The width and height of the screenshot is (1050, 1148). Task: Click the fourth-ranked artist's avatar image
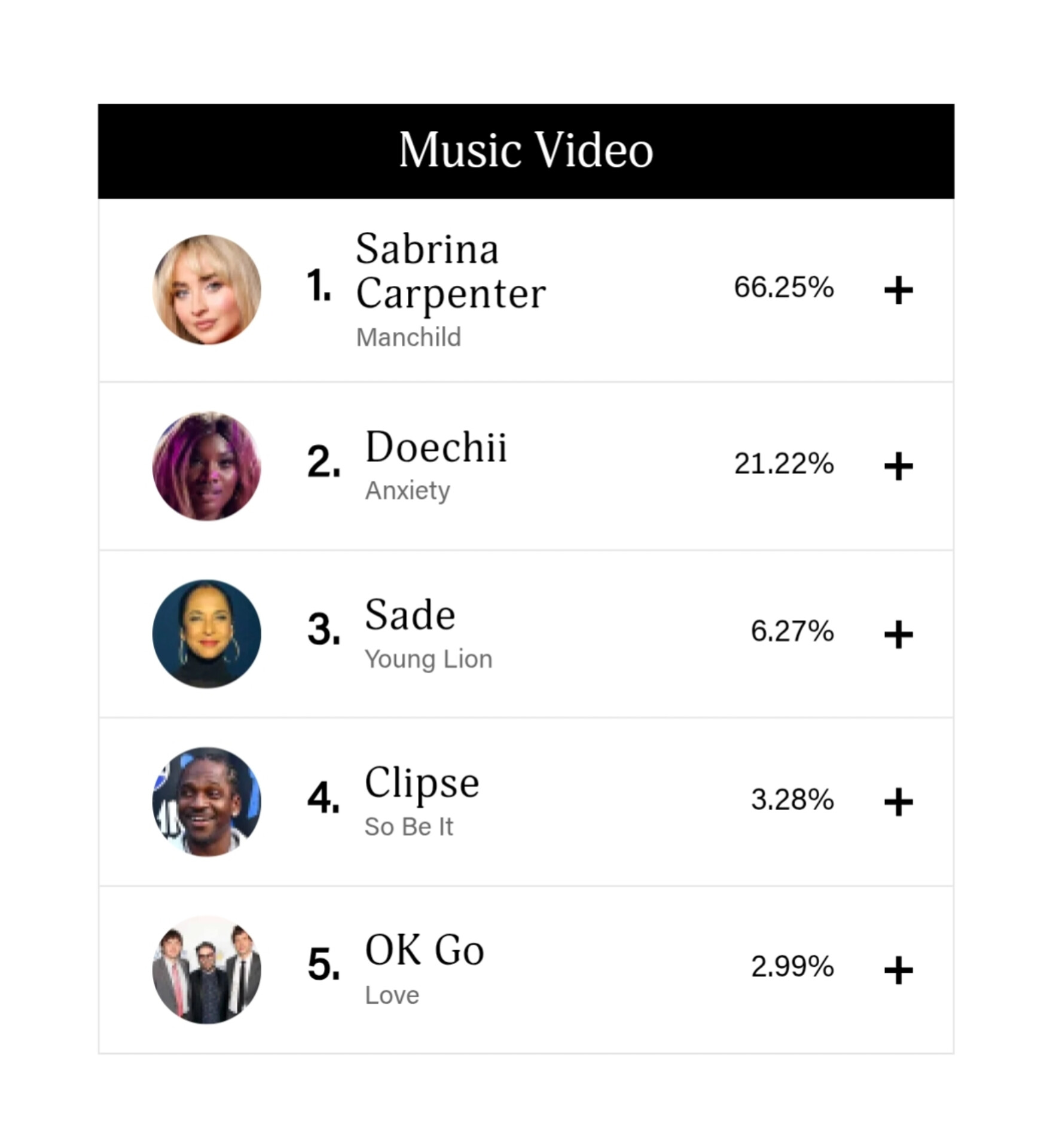[x=207, y=801]
